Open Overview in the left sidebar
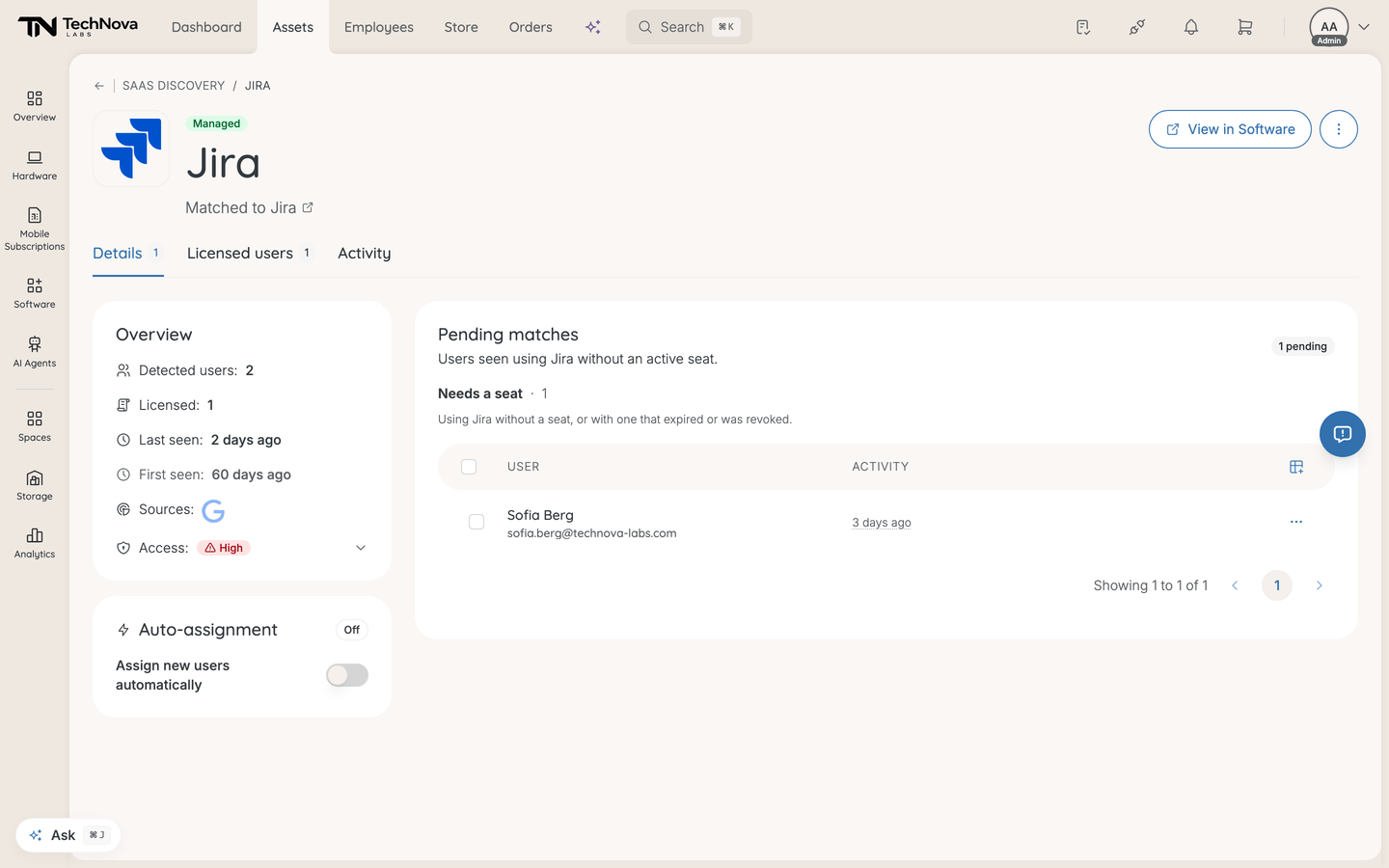Screen dimensions: 1389x868 [35, 106]
